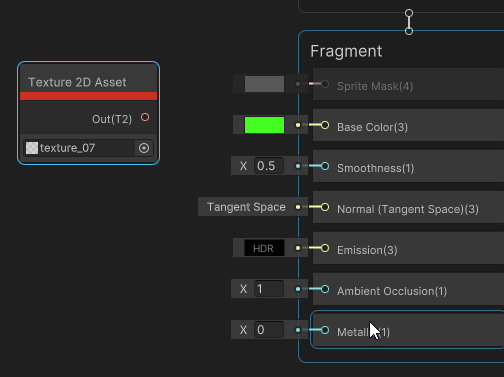Open the green Base Color swatch
The width and height of the screenshot is (504, 377).
(264, 125)
